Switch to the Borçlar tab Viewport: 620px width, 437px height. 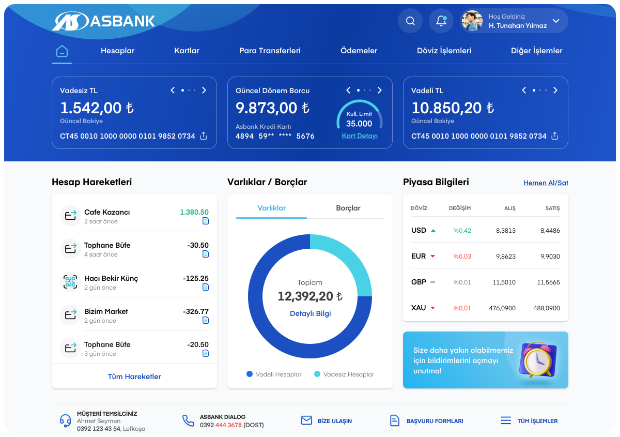pyautogui.click(x=348, y=208)
